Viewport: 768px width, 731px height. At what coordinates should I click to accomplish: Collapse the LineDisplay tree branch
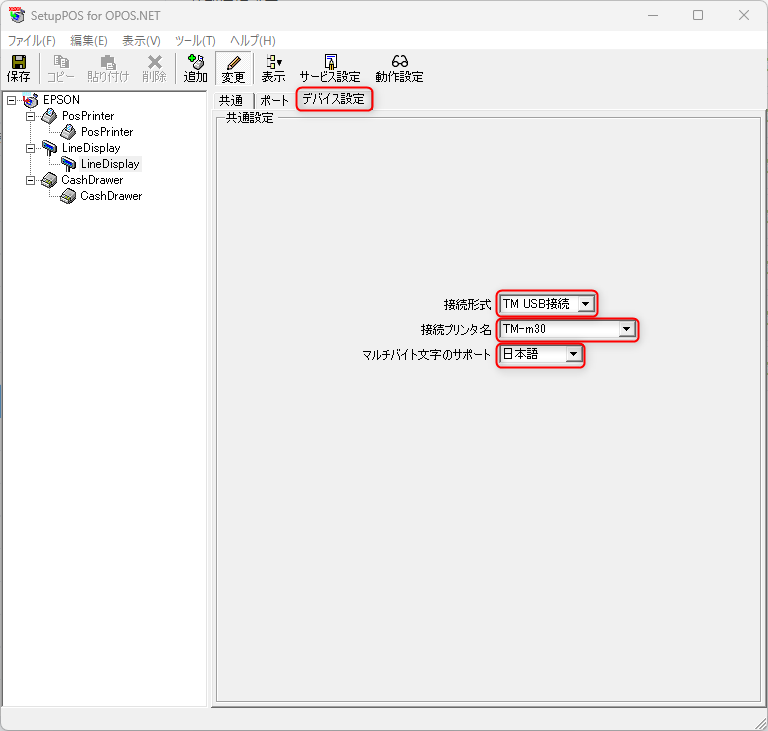point(30,148)
